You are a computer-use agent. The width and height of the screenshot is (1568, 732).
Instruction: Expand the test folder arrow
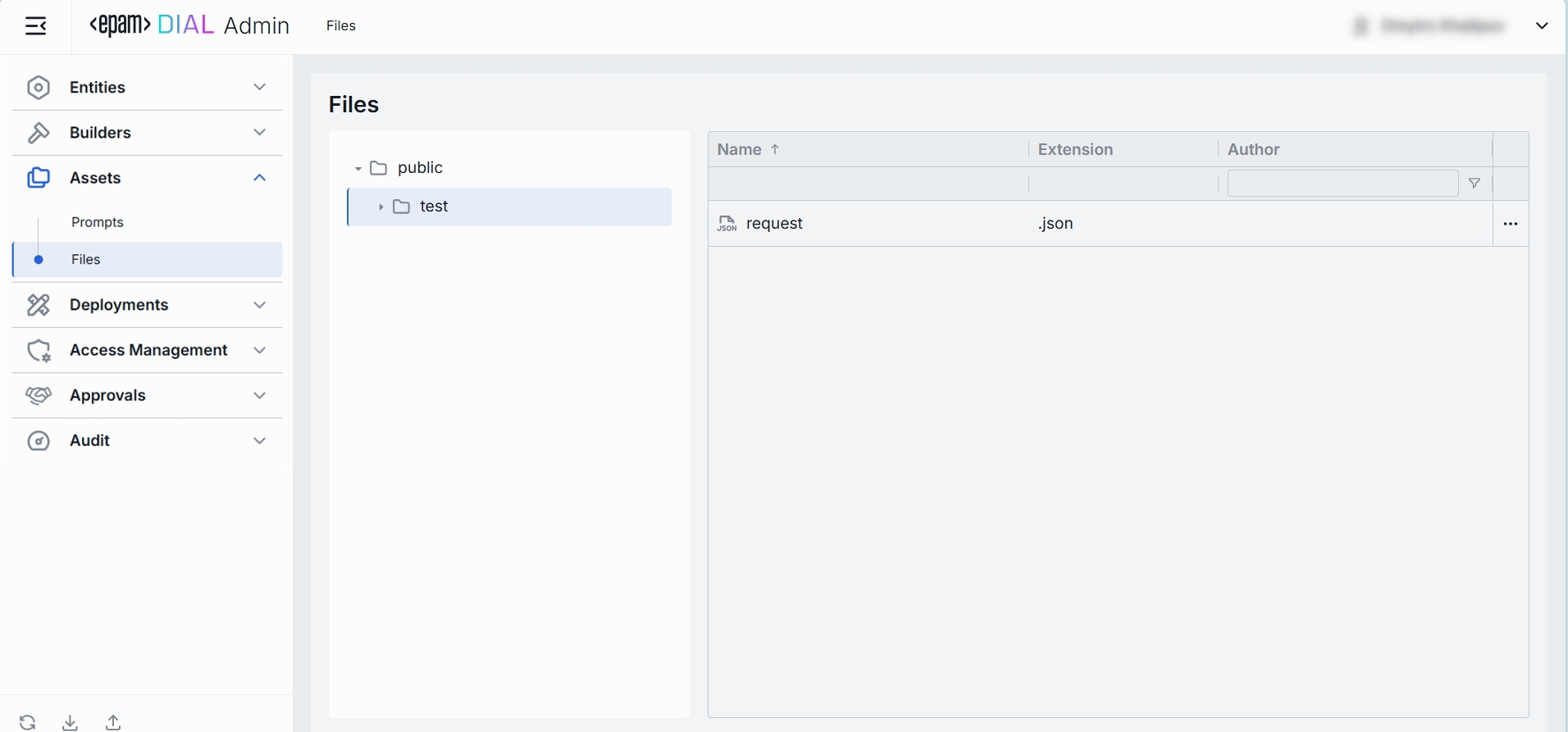click(381, 207)
